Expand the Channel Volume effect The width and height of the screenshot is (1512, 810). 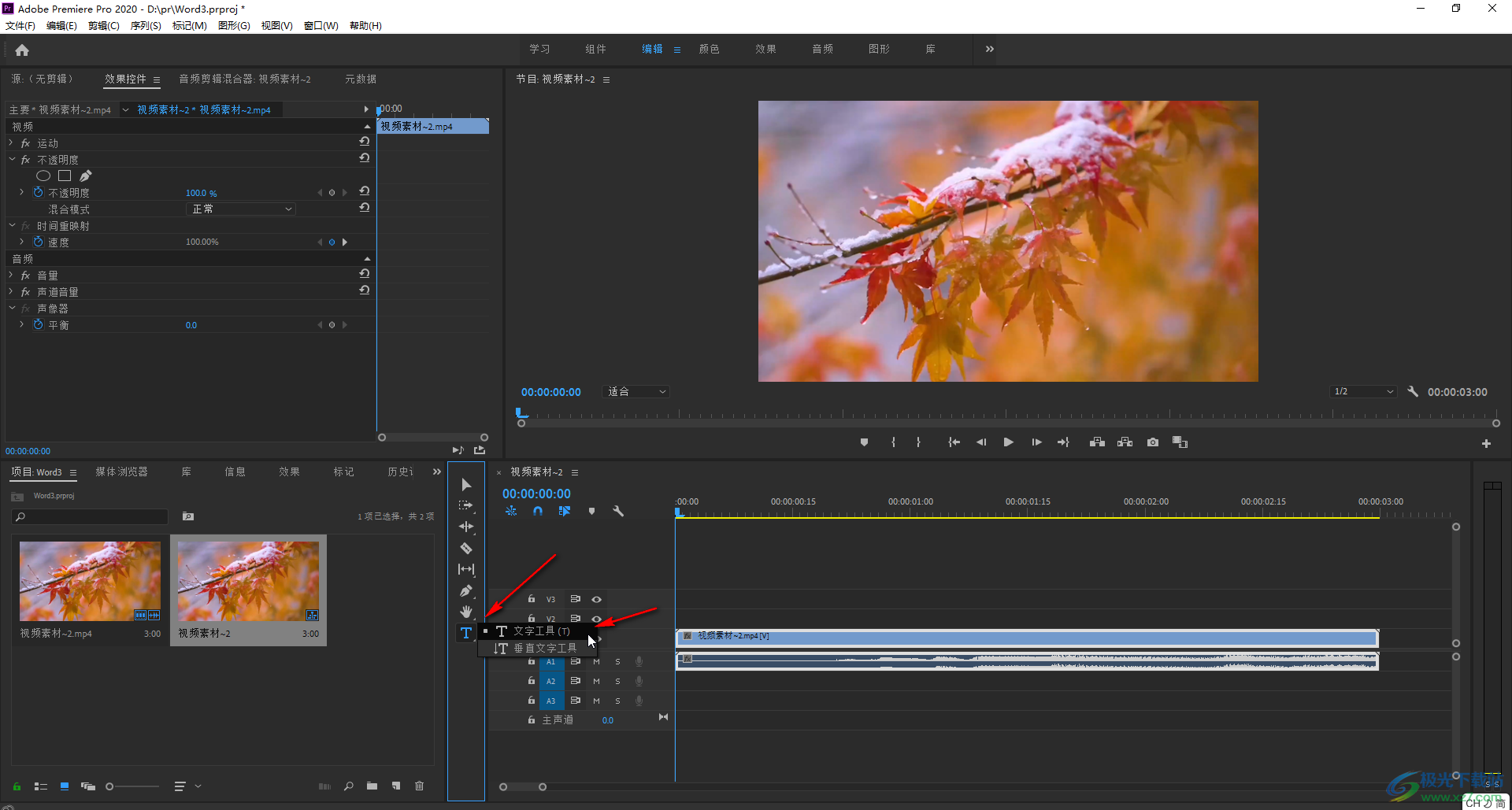(x=11, y=291)
